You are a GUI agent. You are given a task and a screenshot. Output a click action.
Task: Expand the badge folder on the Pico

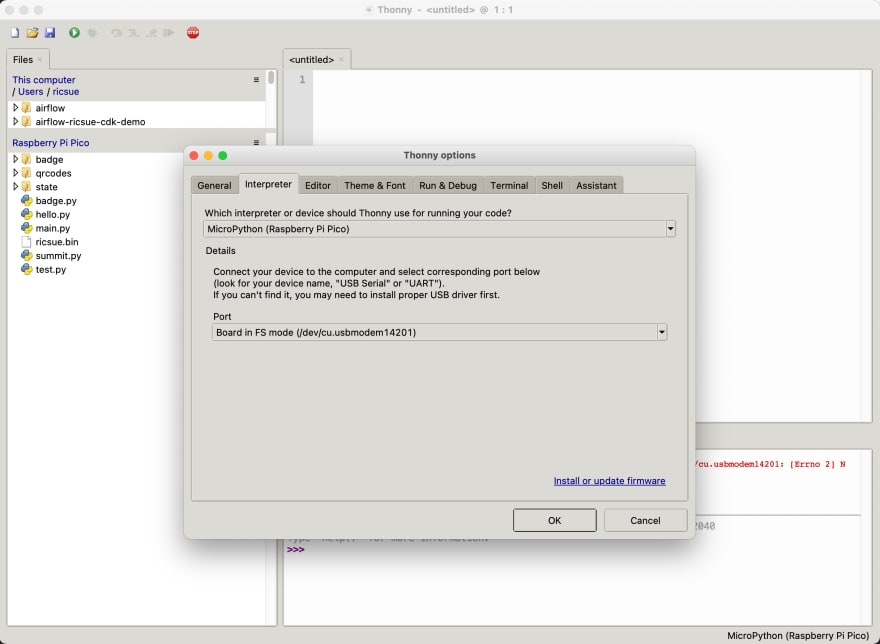click(16, 159)
